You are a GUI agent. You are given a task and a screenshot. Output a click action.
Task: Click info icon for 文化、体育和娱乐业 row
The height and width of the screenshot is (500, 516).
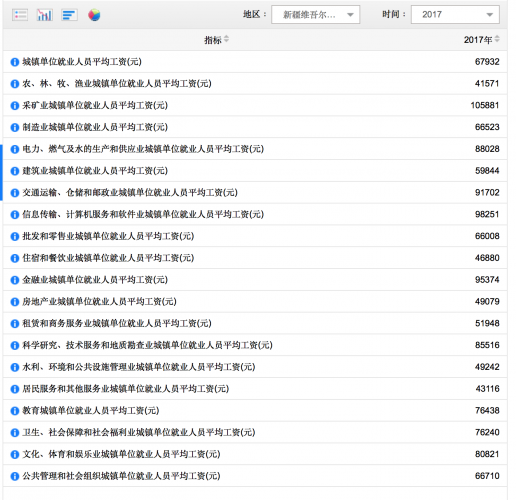15,455
